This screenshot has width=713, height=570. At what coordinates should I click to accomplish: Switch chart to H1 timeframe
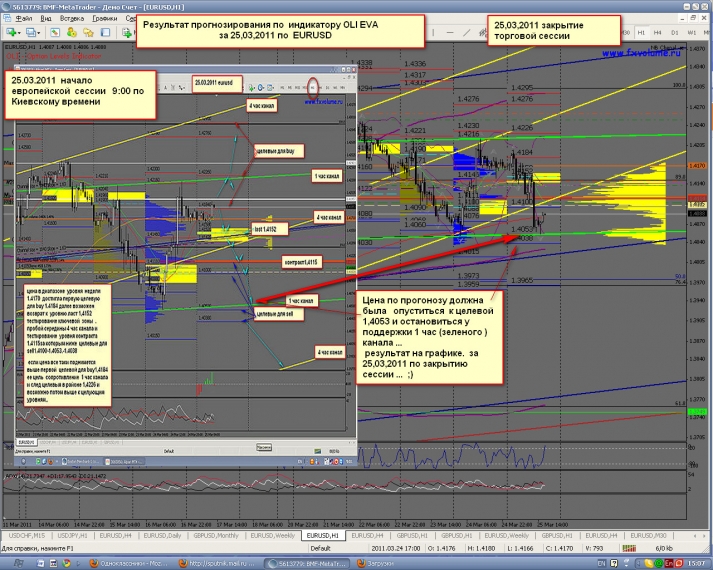641,33
